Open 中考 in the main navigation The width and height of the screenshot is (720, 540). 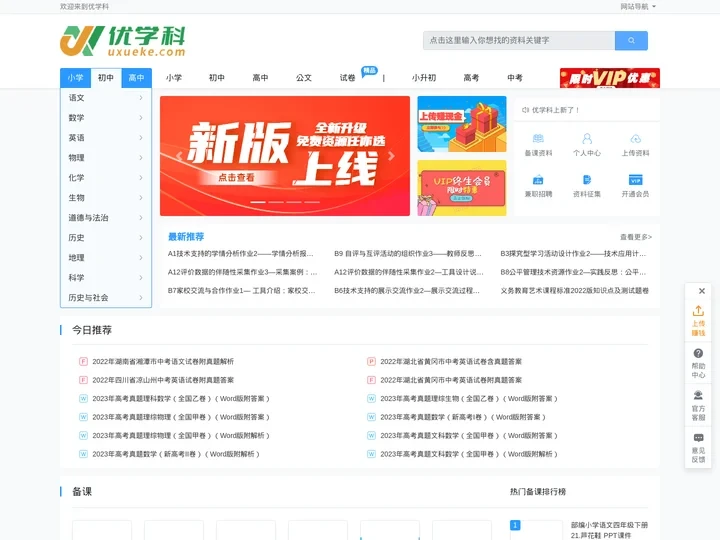pyautogui.click(x=515, y=78)
